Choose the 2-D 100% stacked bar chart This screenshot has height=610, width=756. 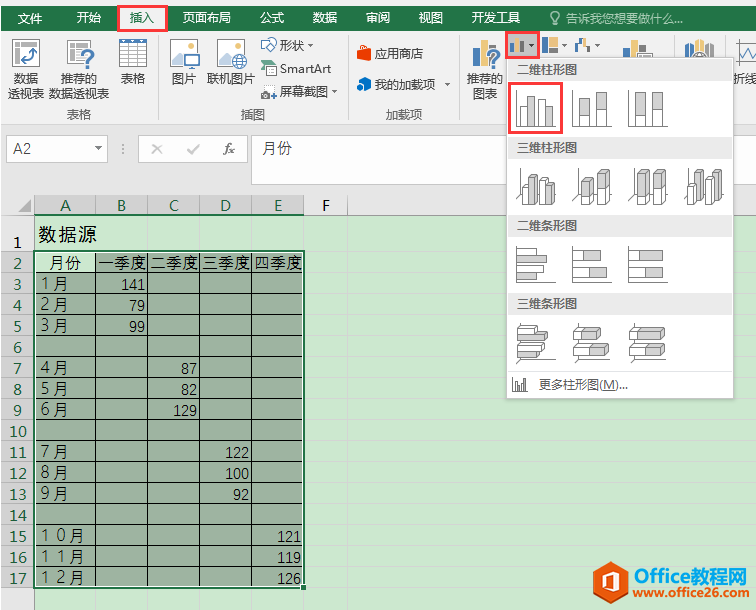[648, 265]
